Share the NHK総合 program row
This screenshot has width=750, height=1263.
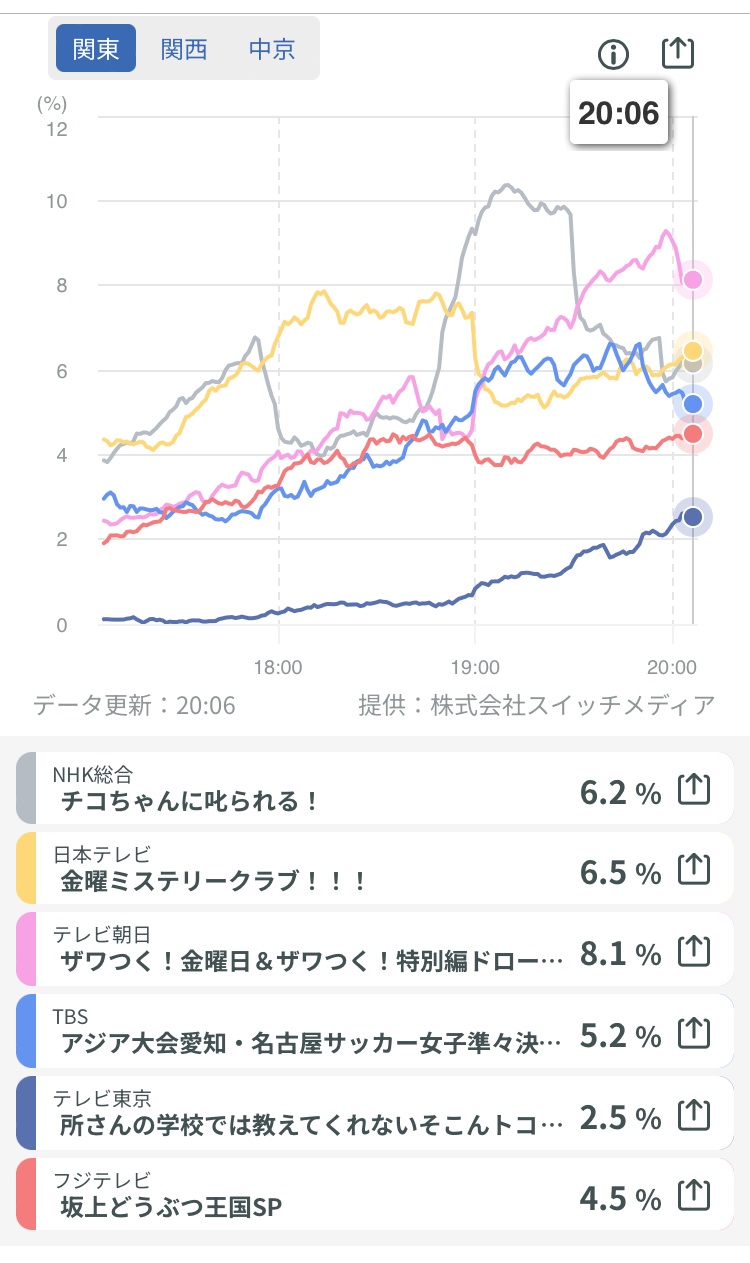pyautogui.click(x=694, y=790)
